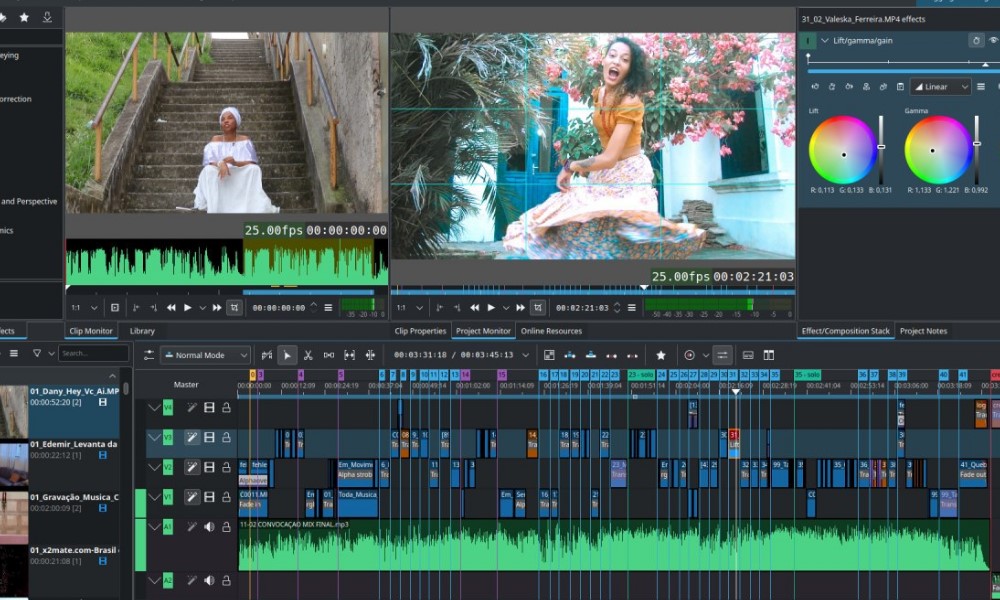Open Clip Monitor zoom 1:1 dropdown

(x=85, y=307)
